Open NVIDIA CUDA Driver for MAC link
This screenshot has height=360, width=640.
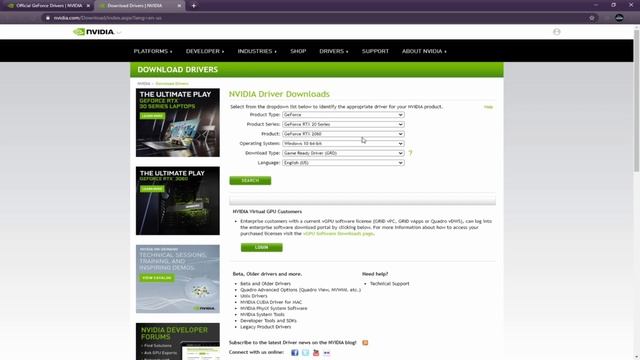point(271,302)
